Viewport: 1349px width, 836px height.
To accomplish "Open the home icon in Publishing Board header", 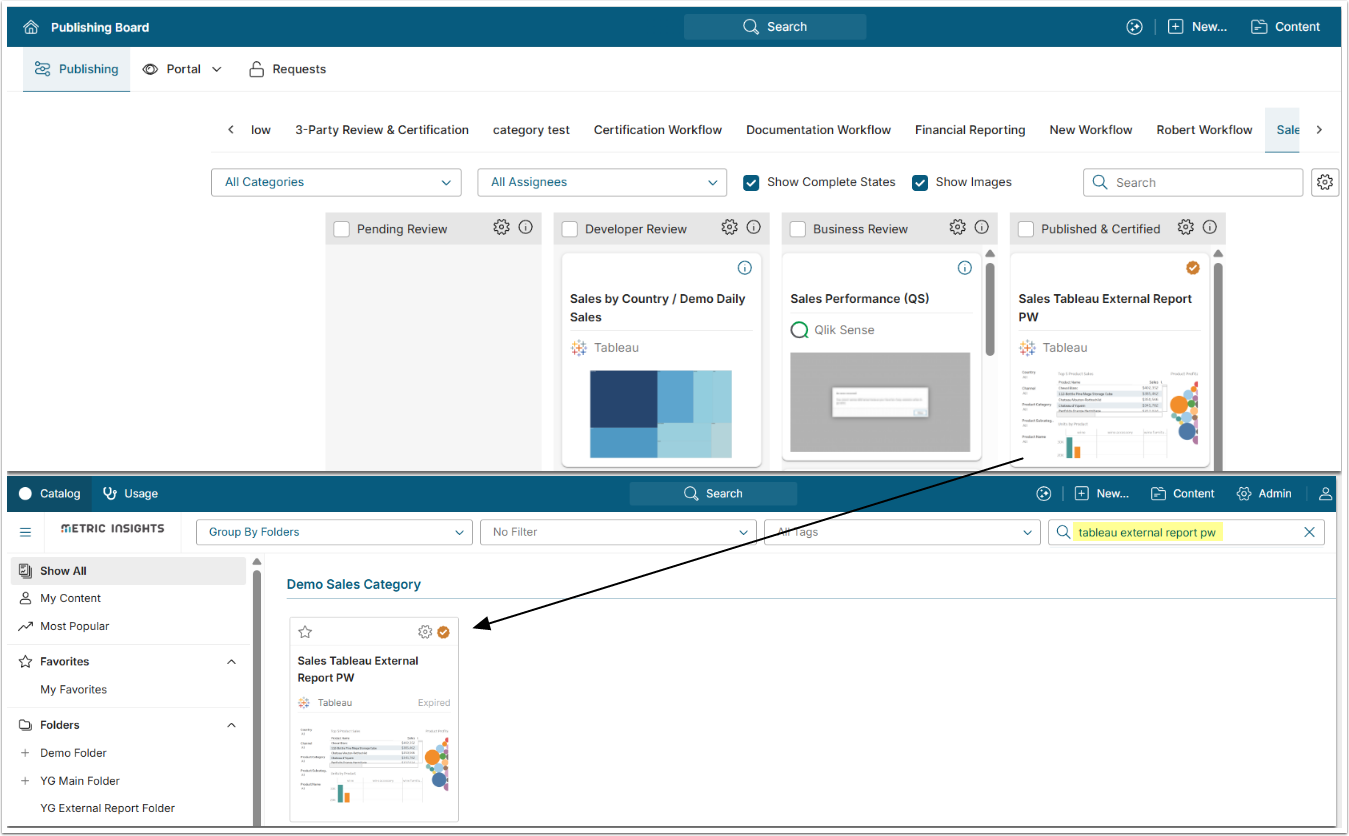I will (x=31, y=27).
